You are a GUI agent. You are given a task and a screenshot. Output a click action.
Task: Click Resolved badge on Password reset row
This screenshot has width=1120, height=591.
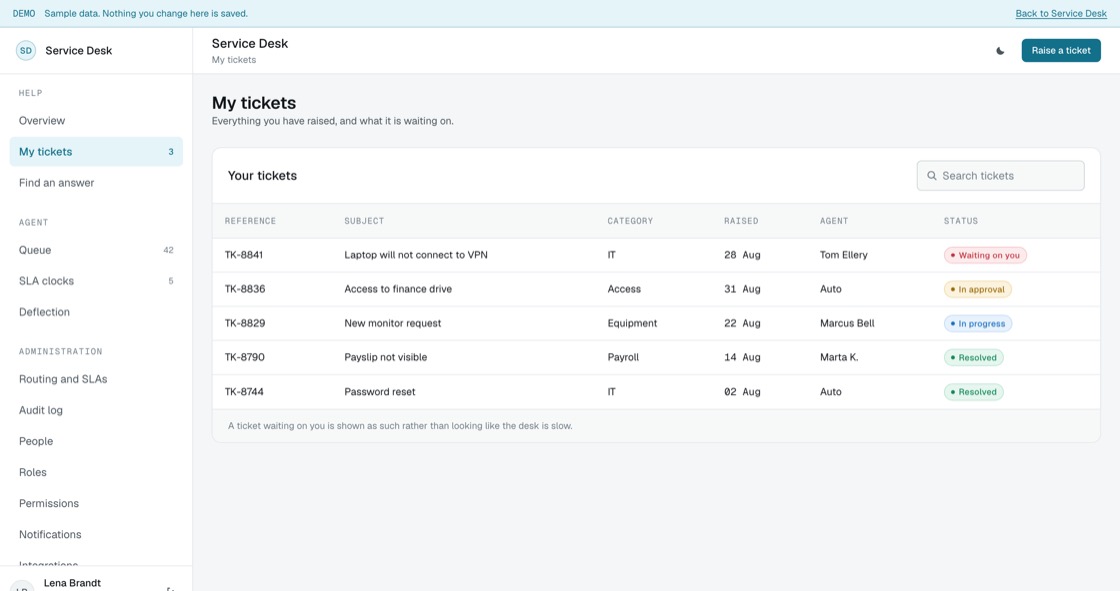click(974, 392)
